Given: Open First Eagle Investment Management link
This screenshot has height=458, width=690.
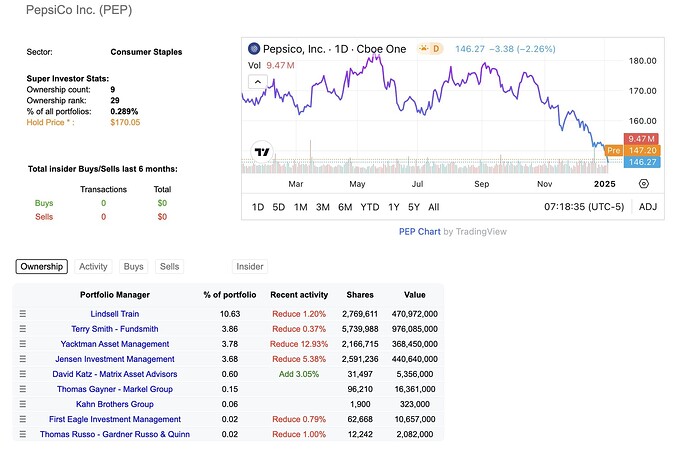Looking at the screenshot, I should [114, 419].
